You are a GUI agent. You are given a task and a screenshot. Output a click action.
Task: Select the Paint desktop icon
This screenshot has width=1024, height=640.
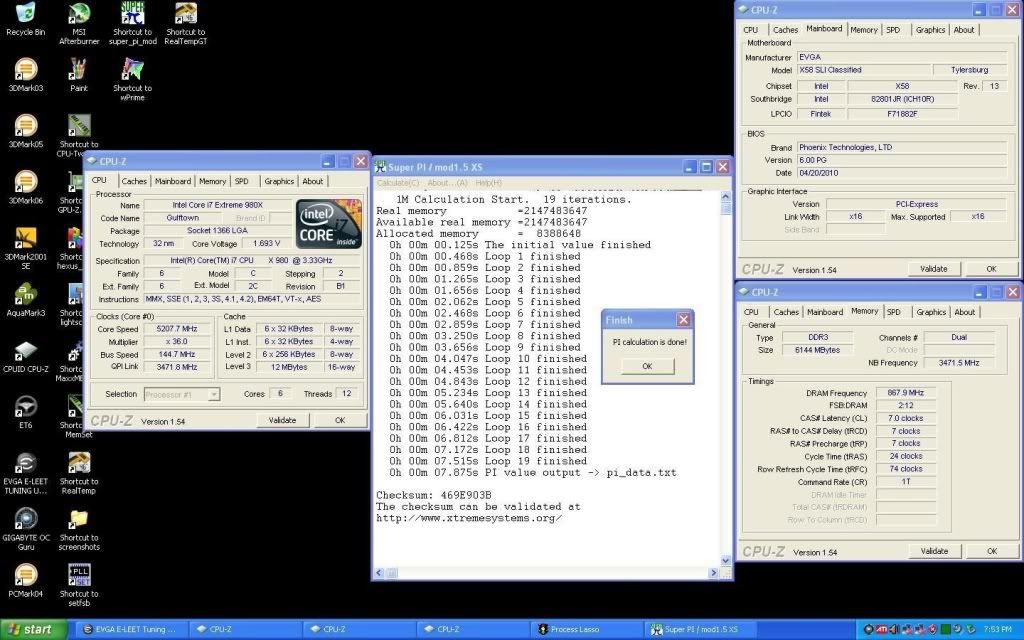click(78, 70)
